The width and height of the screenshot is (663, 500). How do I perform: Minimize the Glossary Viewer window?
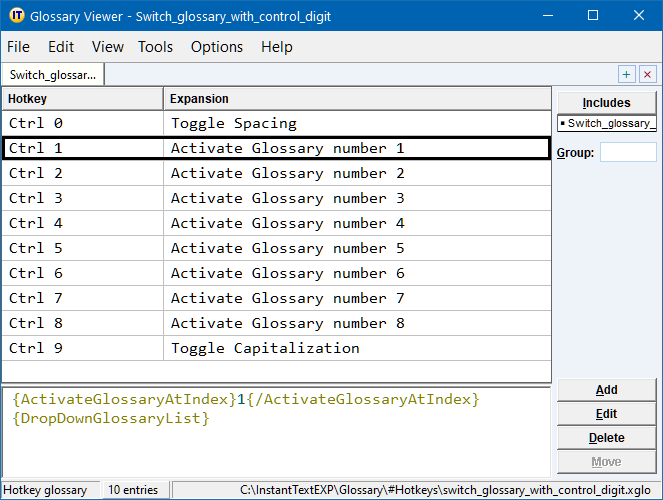(x=548, y=16)
